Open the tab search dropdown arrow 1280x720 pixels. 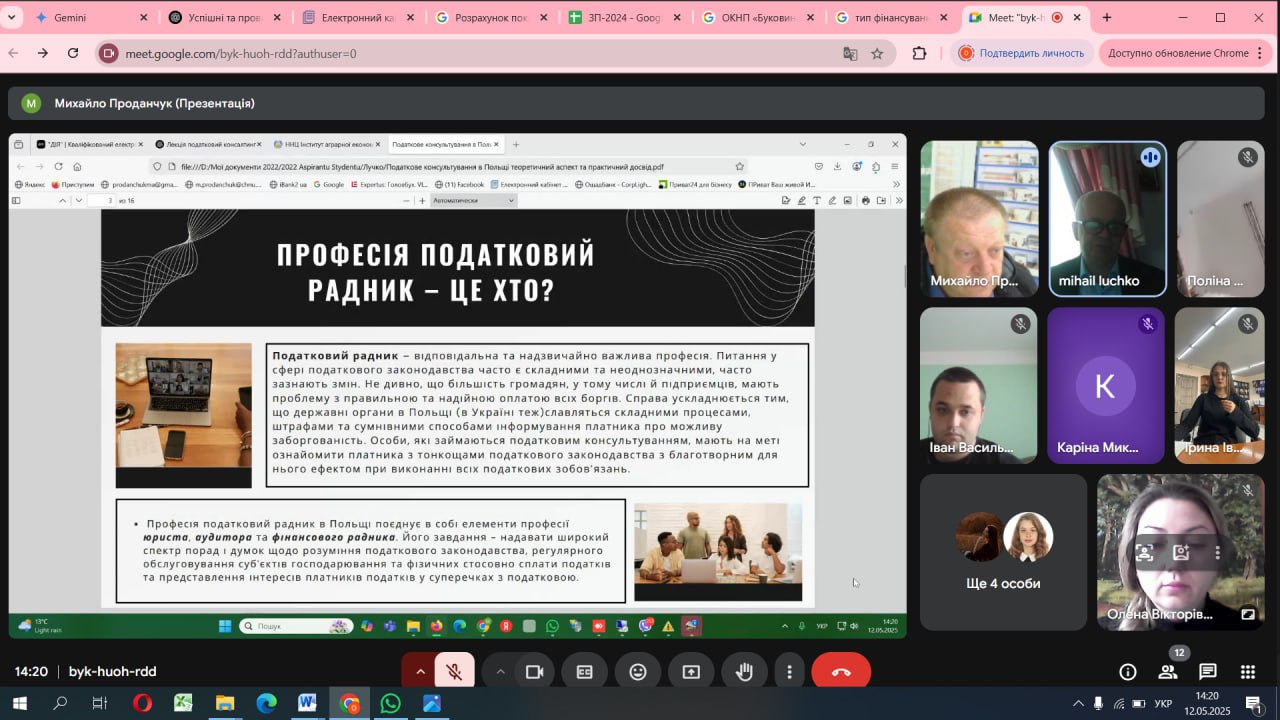pos(12,17)
